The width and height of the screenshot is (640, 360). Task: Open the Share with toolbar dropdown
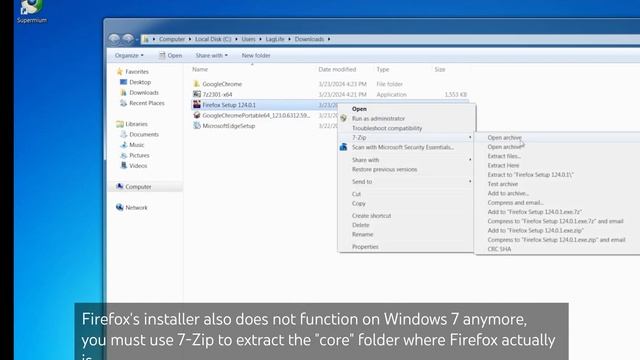[211, 56]
